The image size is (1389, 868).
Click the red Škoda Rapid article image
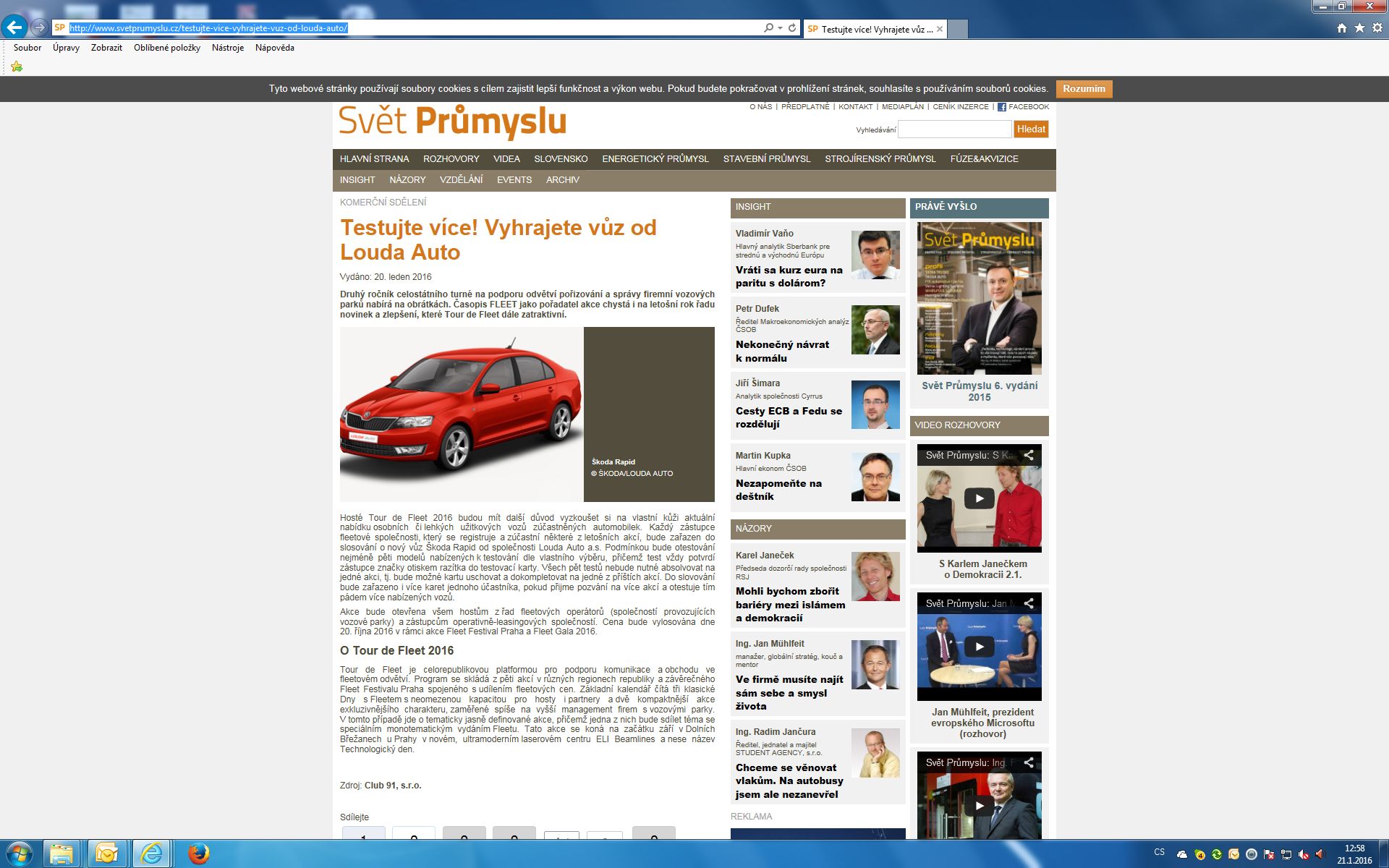point(462,414)
